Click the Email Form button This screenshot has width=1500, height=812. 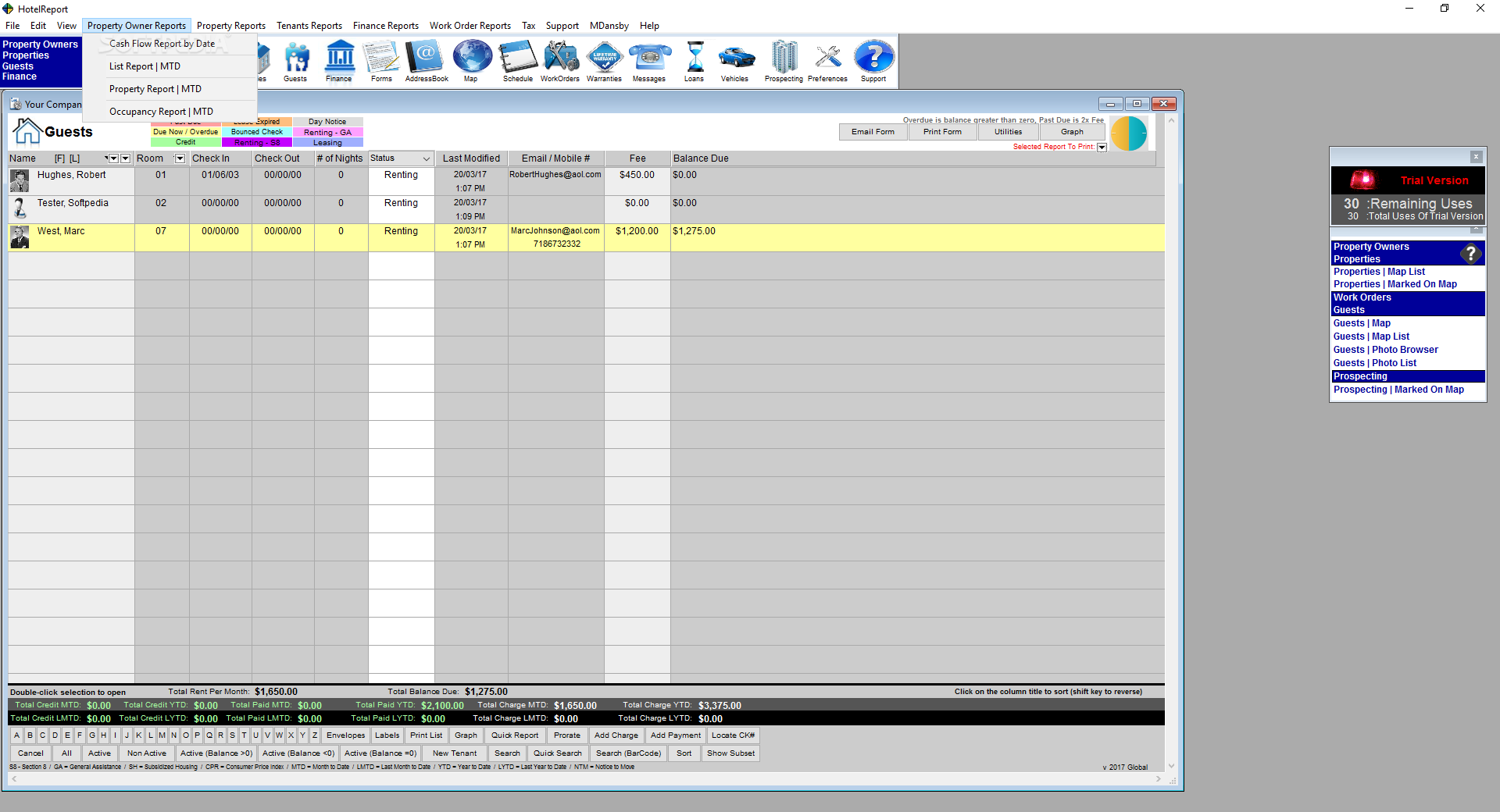(873, 132)
